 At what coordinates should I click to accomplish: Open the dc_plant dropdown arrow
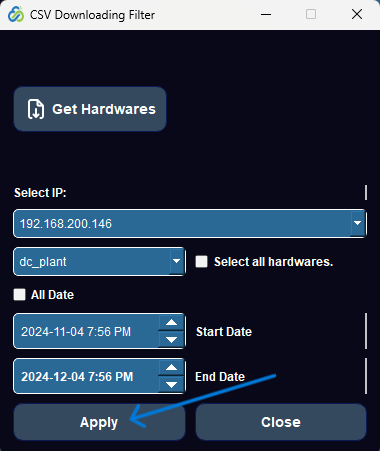pos(176,261)
